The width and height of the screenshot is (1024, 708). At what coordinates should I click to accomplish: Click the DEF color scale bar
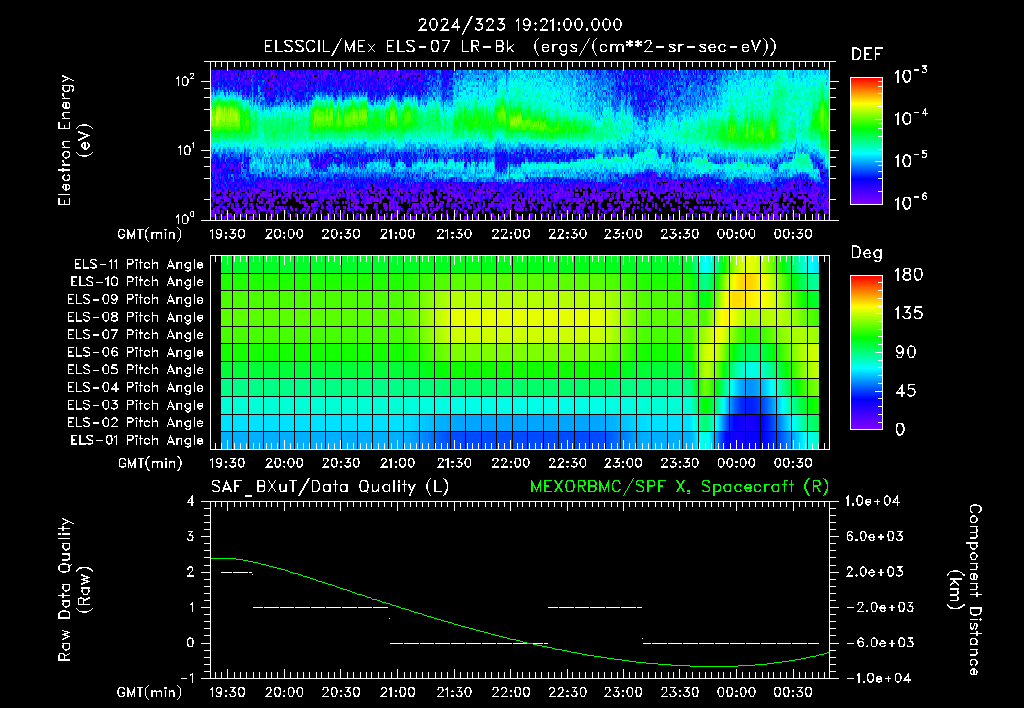point(866,141)
